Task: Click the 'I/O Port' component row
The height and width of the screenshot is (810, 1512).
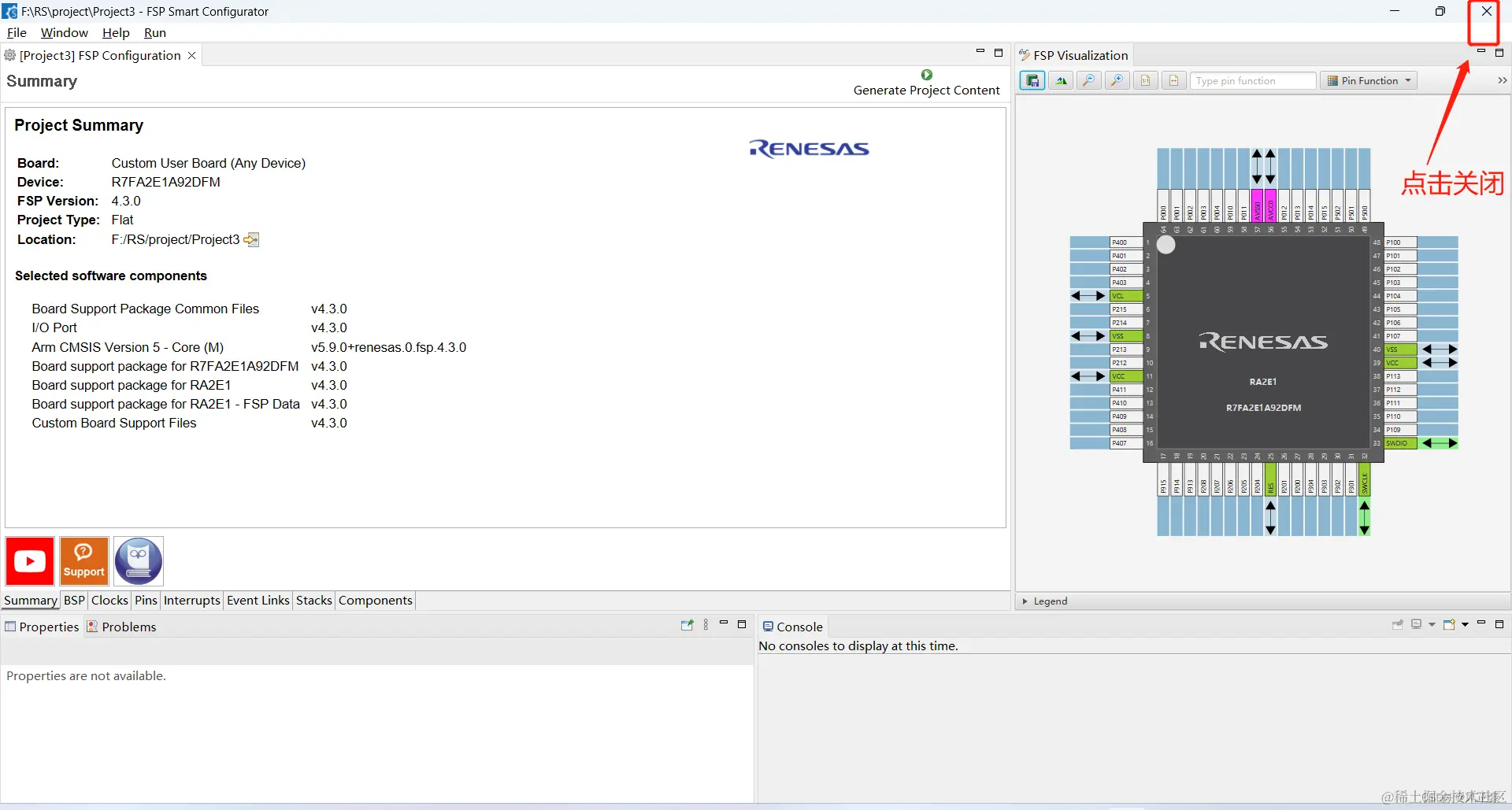Action: click(189, 327)
